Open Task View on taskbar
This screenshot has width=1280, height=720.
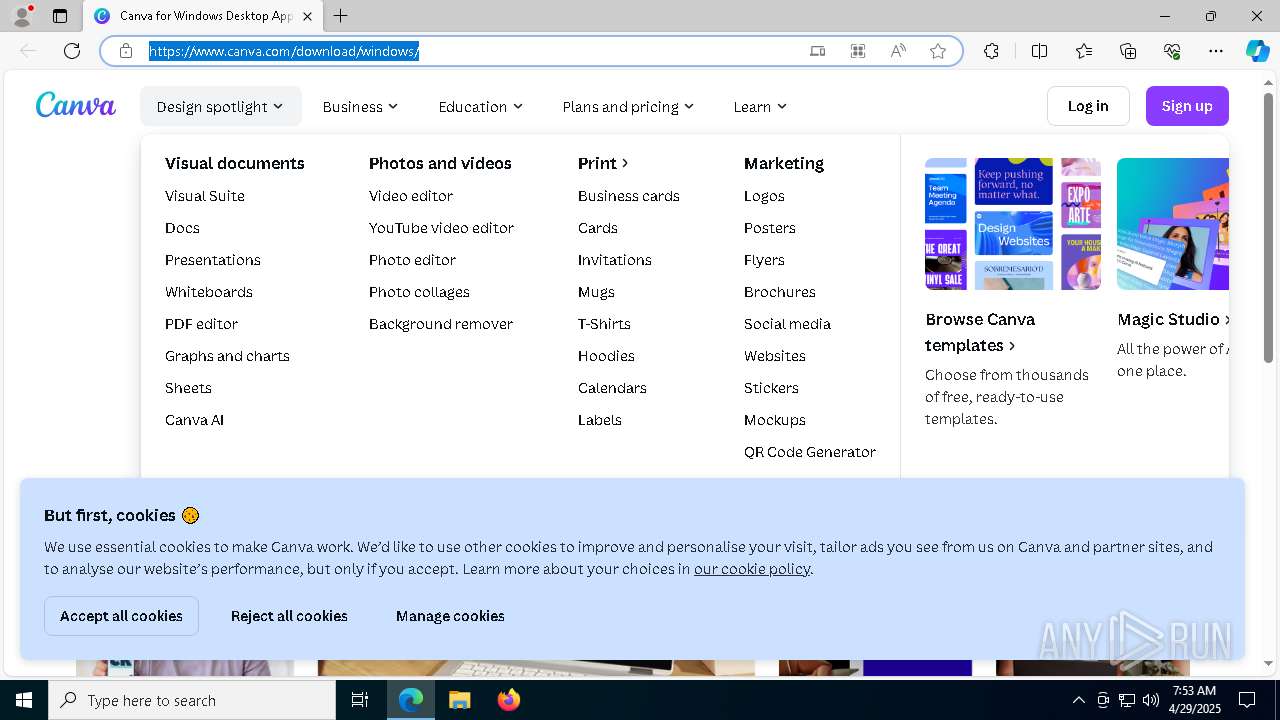click(x=360, y=700)
